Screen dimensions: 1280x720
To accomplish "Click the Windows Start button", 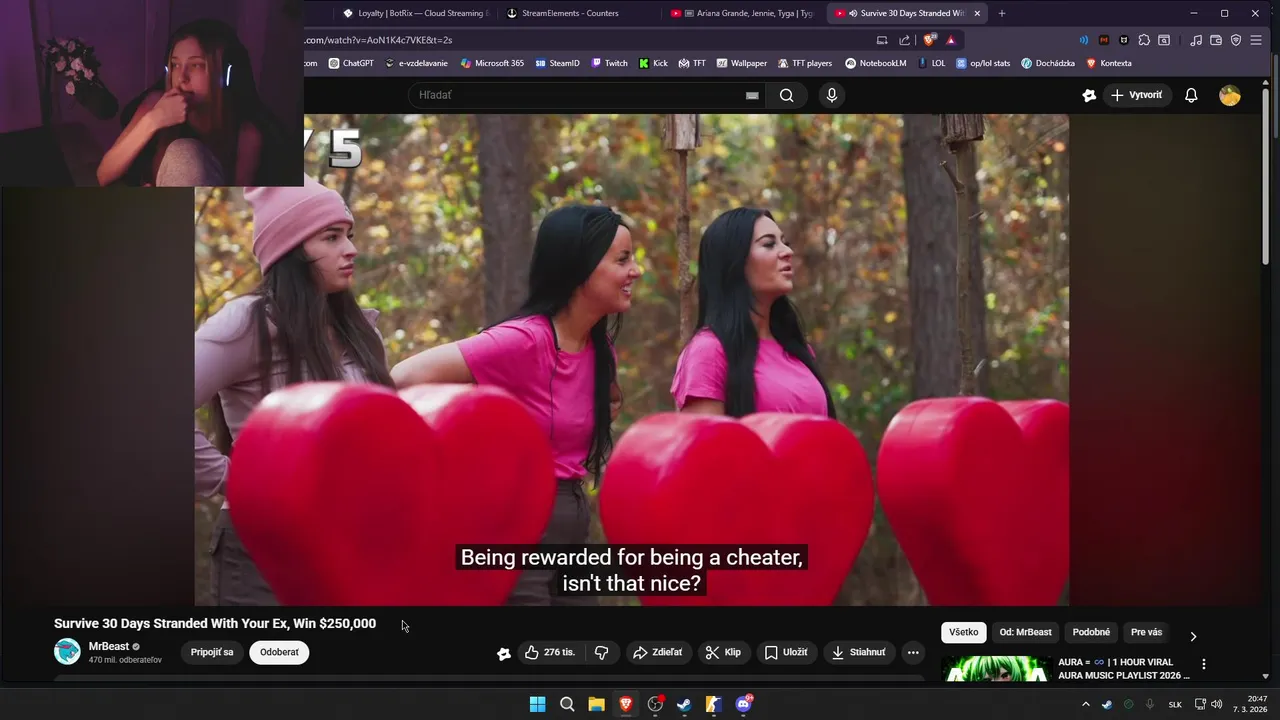I will [537, 704].
